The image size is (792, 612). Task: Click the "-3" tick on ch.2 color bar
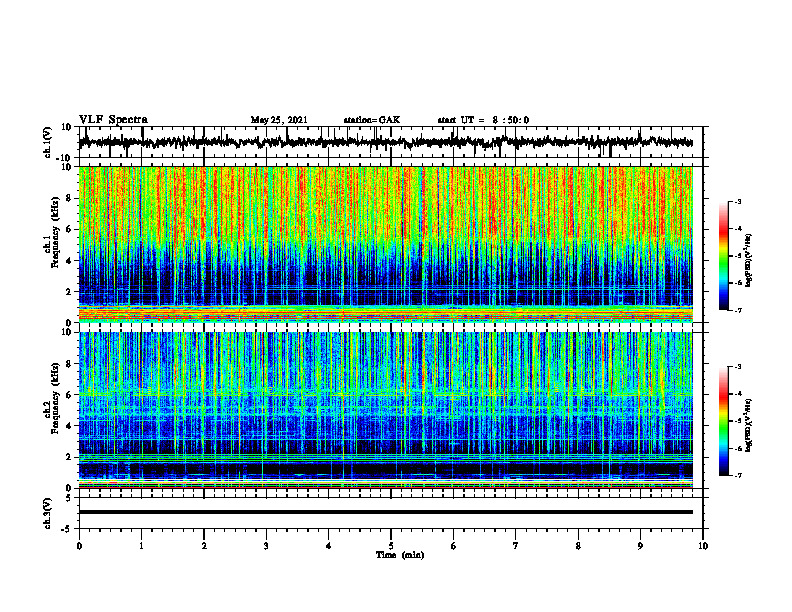738,367
